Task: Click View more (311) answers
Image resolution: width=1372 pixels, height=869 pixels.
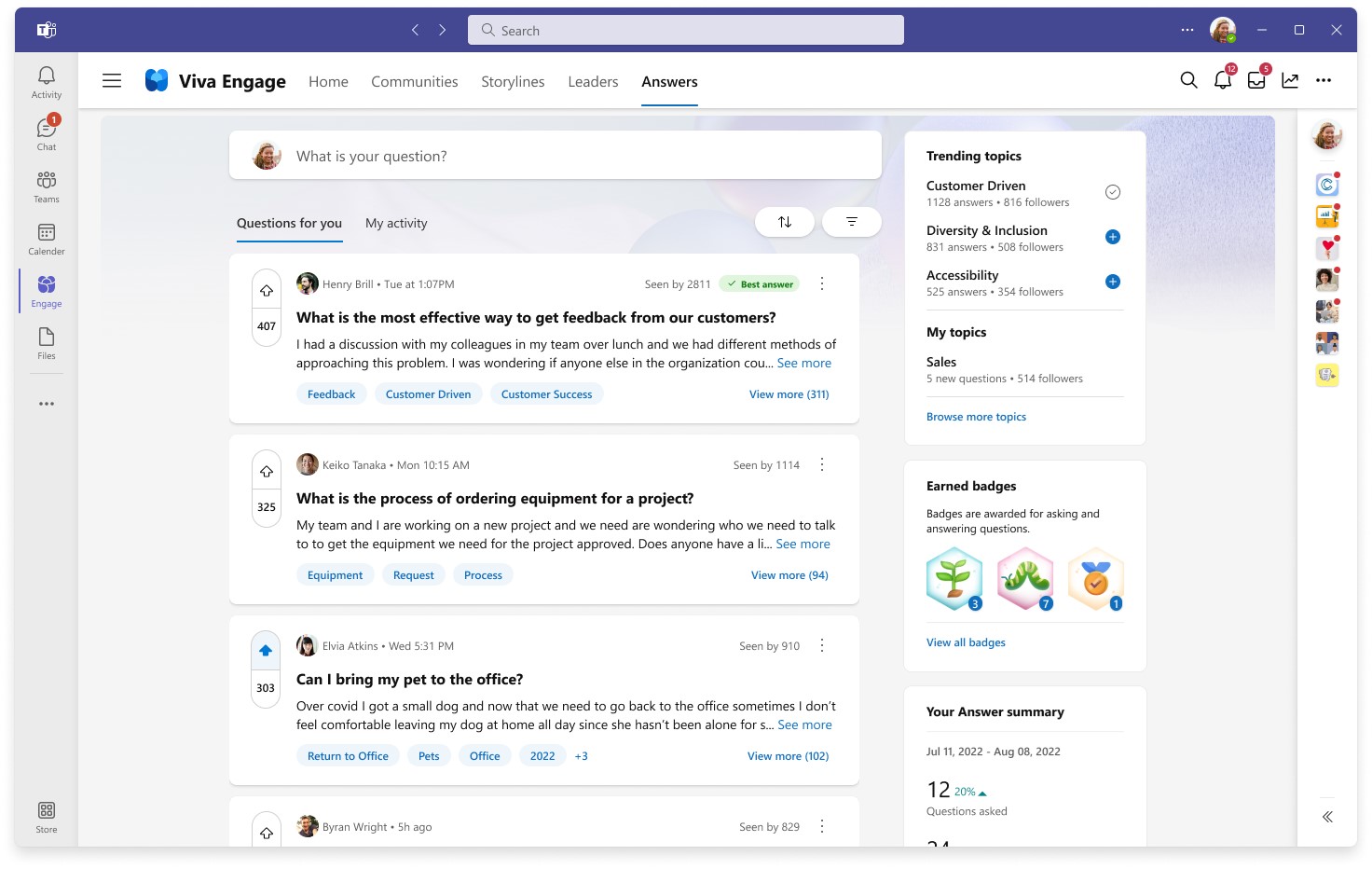Action: pos(789,394)
